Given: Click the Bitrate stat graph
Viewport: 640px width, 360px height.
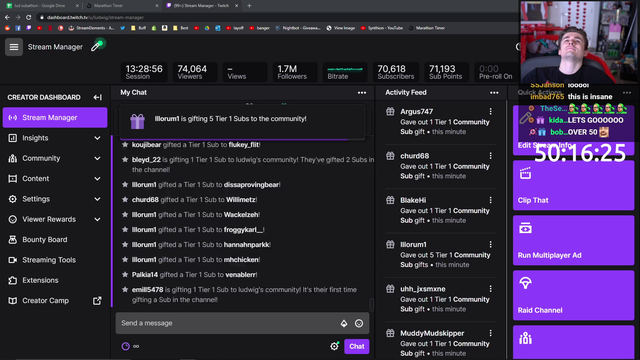Looking at the screenshot, I should 345,72.
